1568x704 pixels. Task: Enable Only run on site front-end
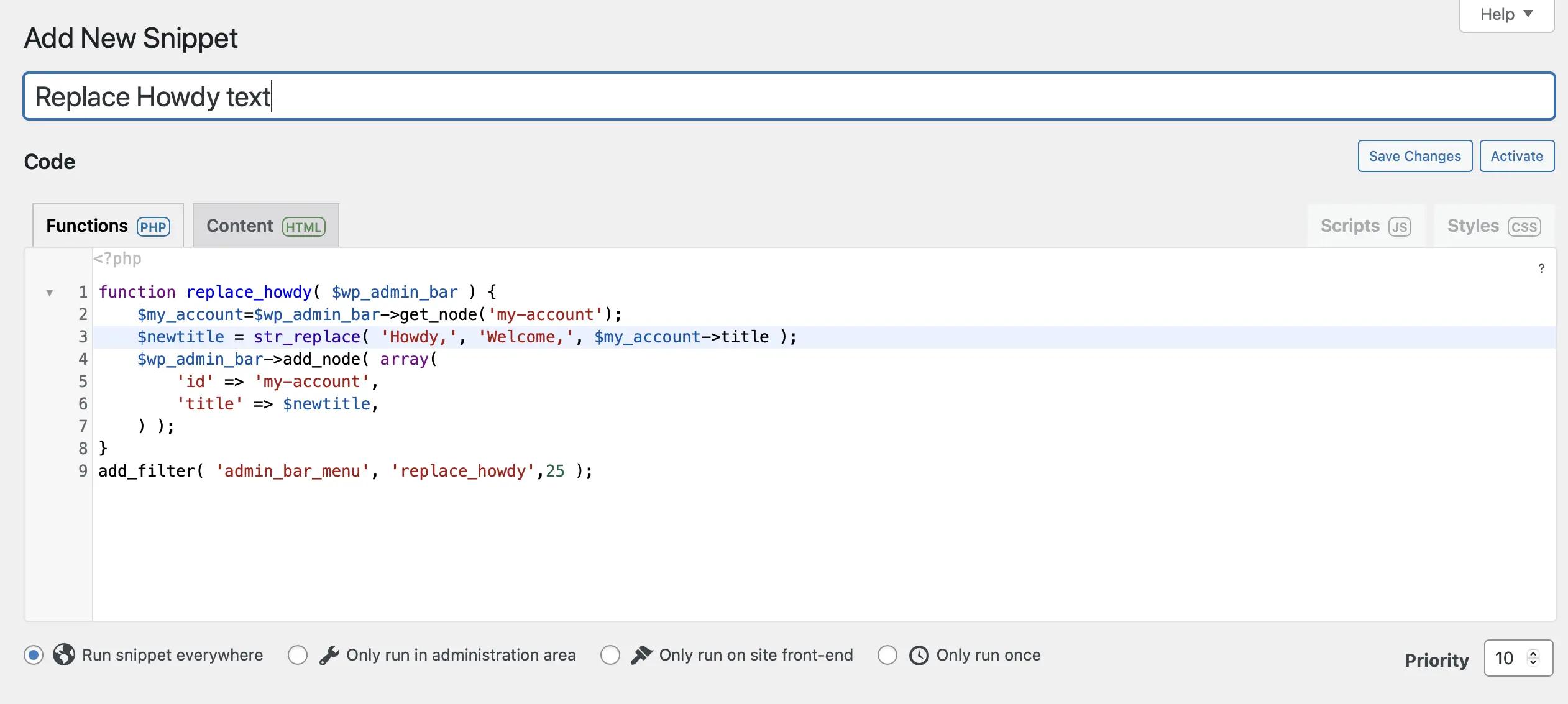pos(610,655)
